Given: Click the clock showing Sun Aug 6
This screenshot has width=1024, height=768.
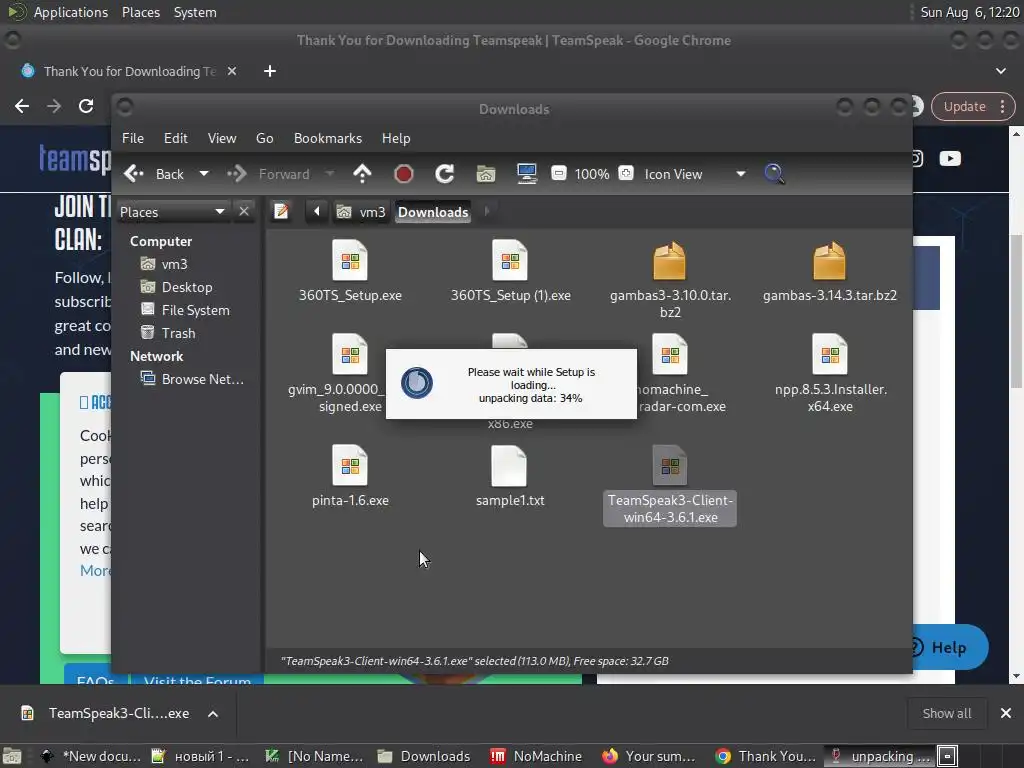Looking at the screenshot, I should (x=970, y=12).
